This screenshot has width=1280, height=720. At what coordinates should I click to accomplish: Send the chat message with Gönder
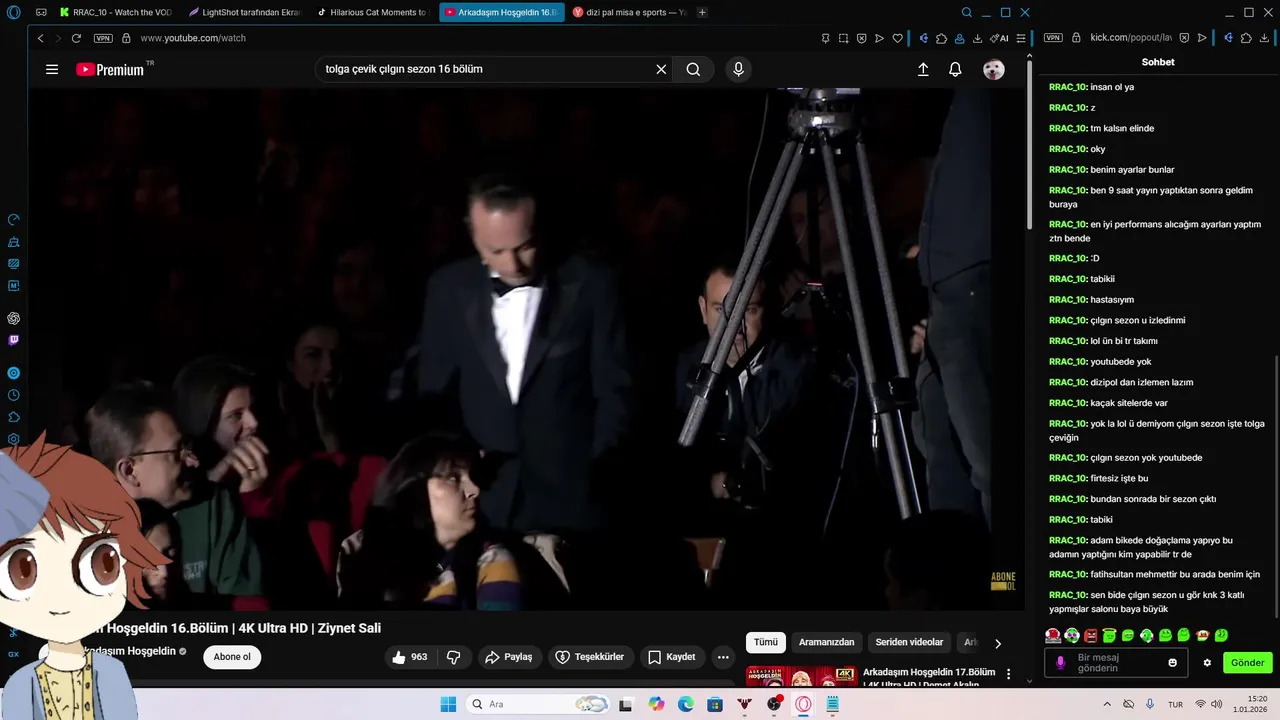(1247, 663)
